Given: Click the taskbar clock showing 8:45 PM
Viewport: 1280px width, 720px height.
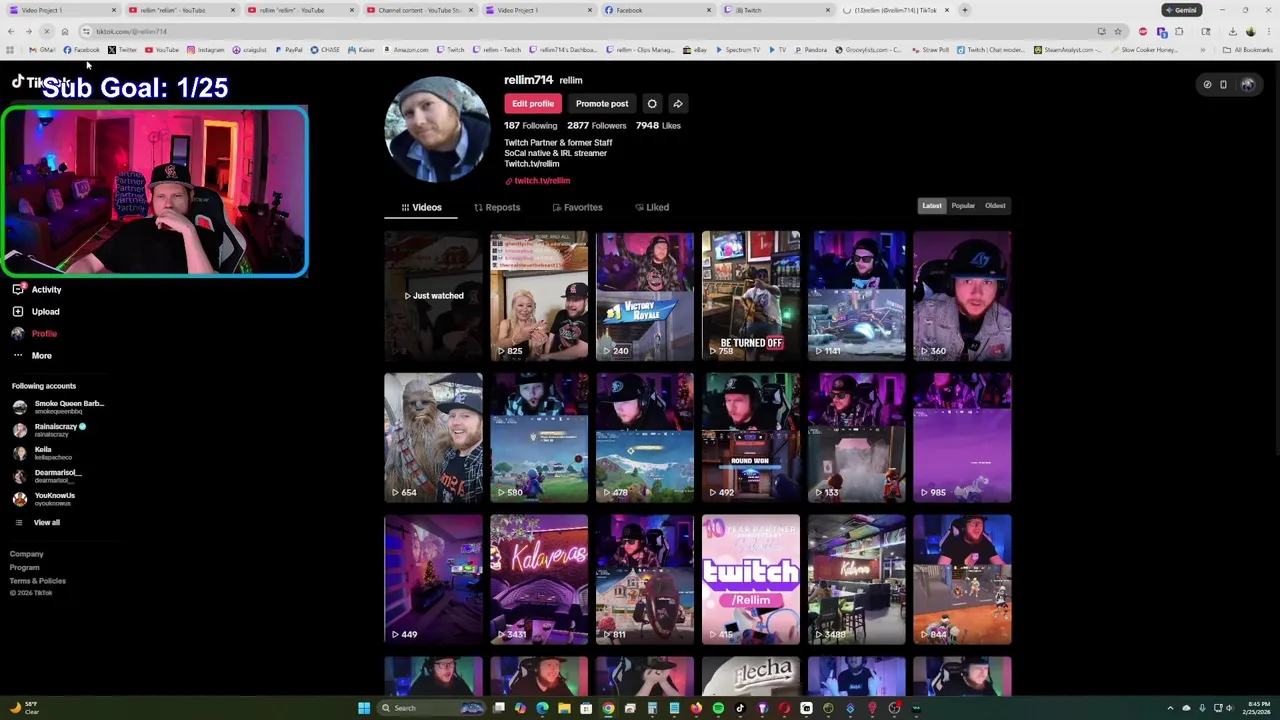Looking at the screenshot, I should 1259,708.
